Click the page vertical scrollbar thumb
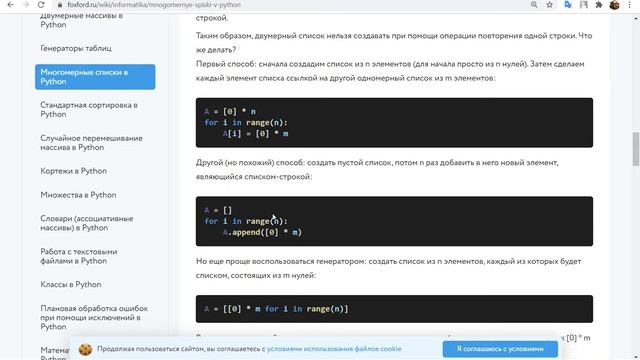This screenshot has width=640, height=360. pyautogui.click(x=636, y=149)
